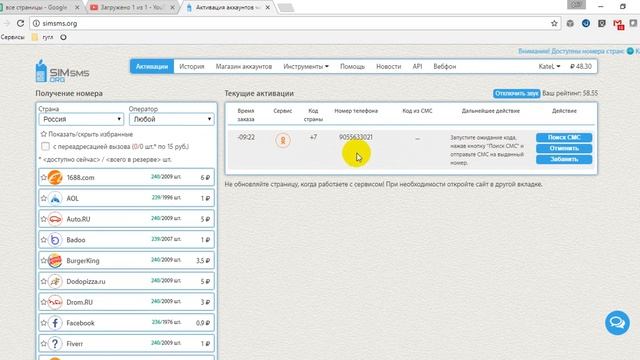640x360 pixels.
Task: Toggle favorite star for Facebook
Action: point(44,323)
